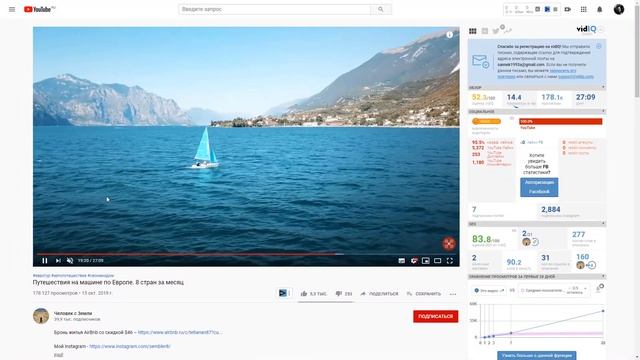Click the search magnifier button

click(x=381, y=9)
